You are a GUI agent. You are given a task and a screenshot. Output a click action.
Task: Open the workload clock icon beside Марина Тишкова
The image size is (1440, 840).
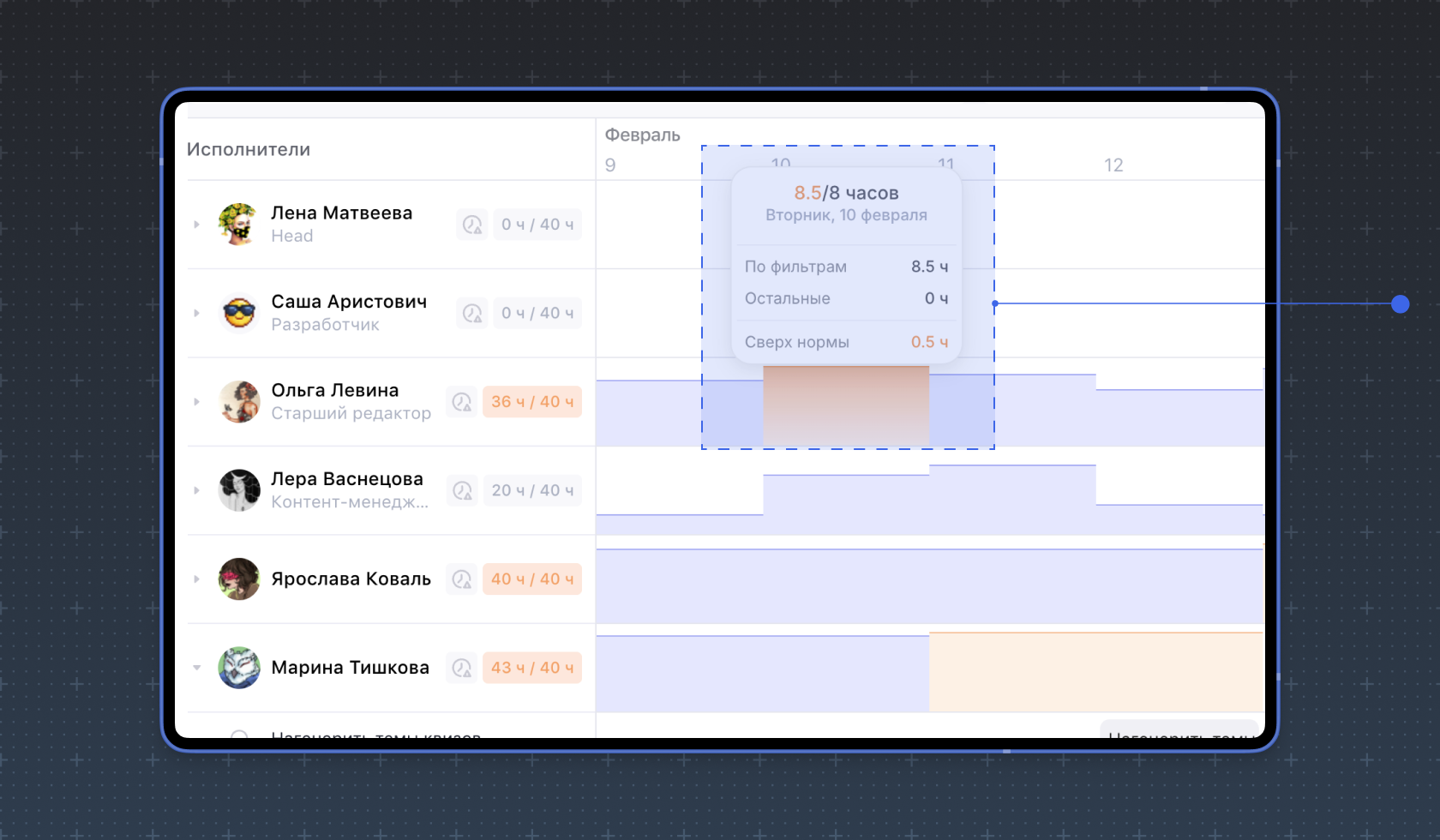(462, 668)
